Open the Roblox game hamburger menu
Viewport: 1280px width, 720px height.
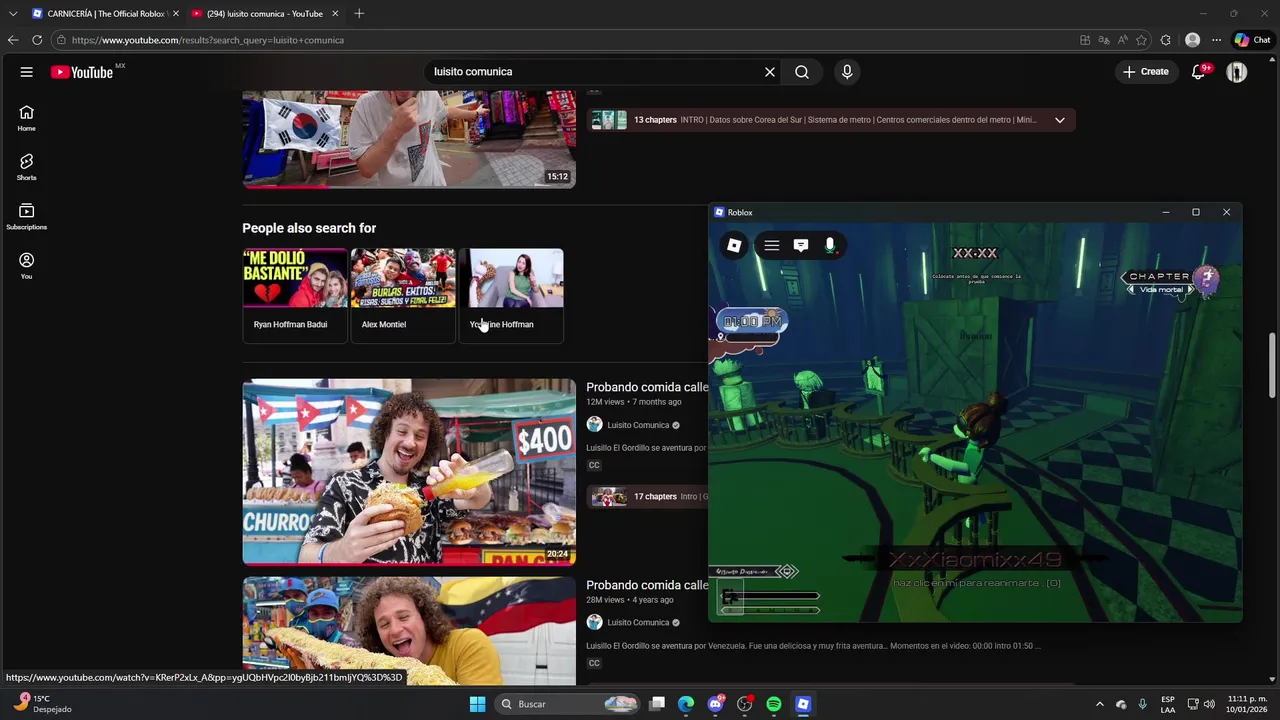tap(772, 245)
